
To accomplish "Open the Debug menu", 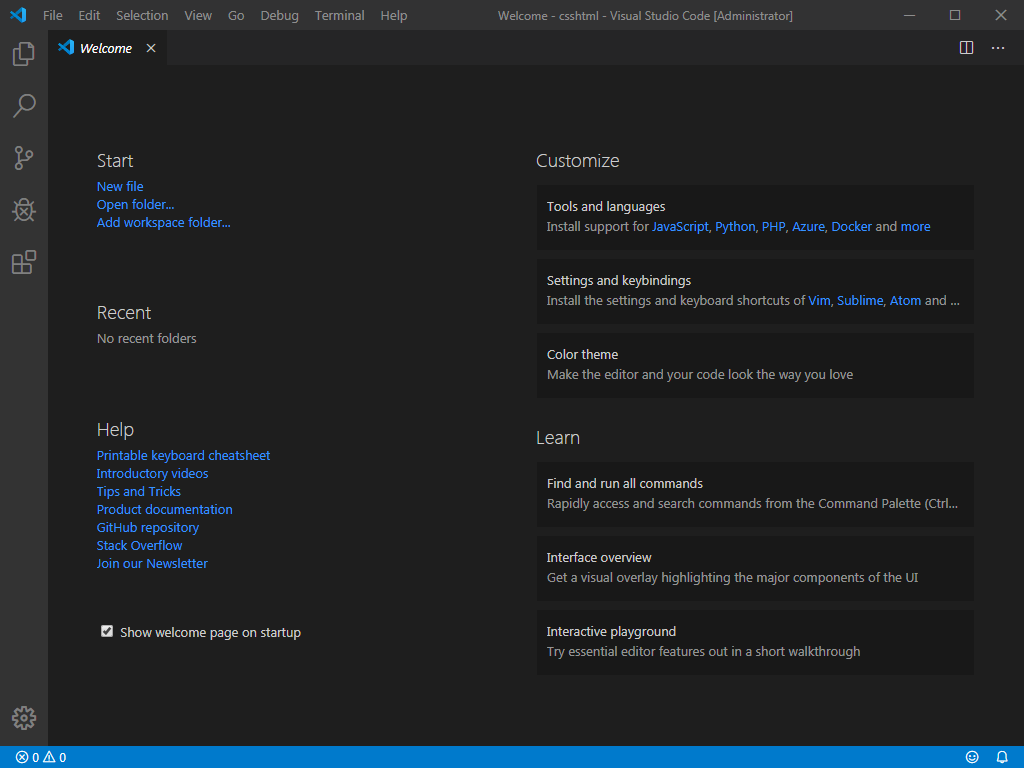I will [280, 16].
